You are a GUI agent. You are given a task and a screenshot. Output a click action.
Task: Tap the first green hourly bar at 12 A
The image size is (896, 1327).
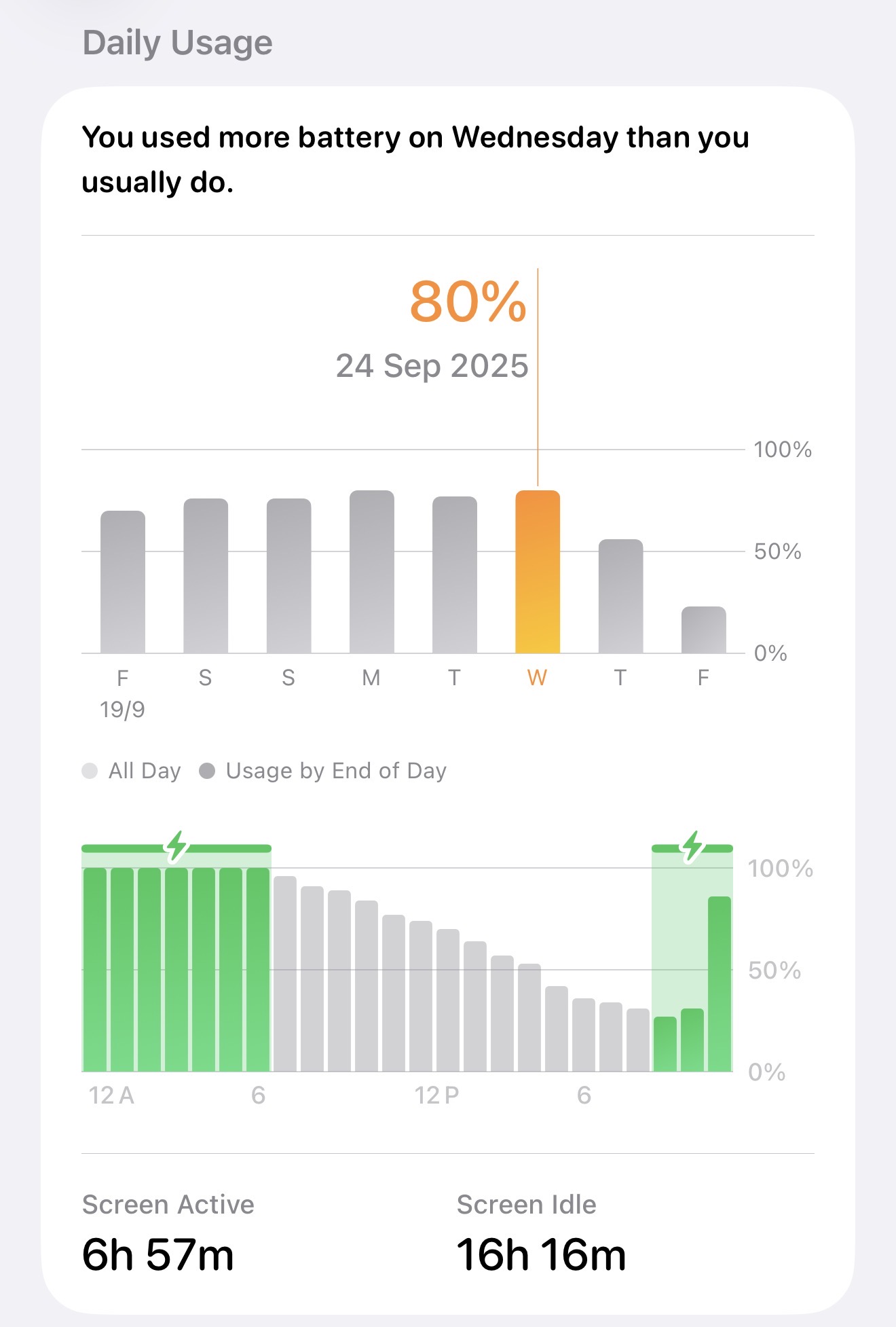[x=95, y=970]
